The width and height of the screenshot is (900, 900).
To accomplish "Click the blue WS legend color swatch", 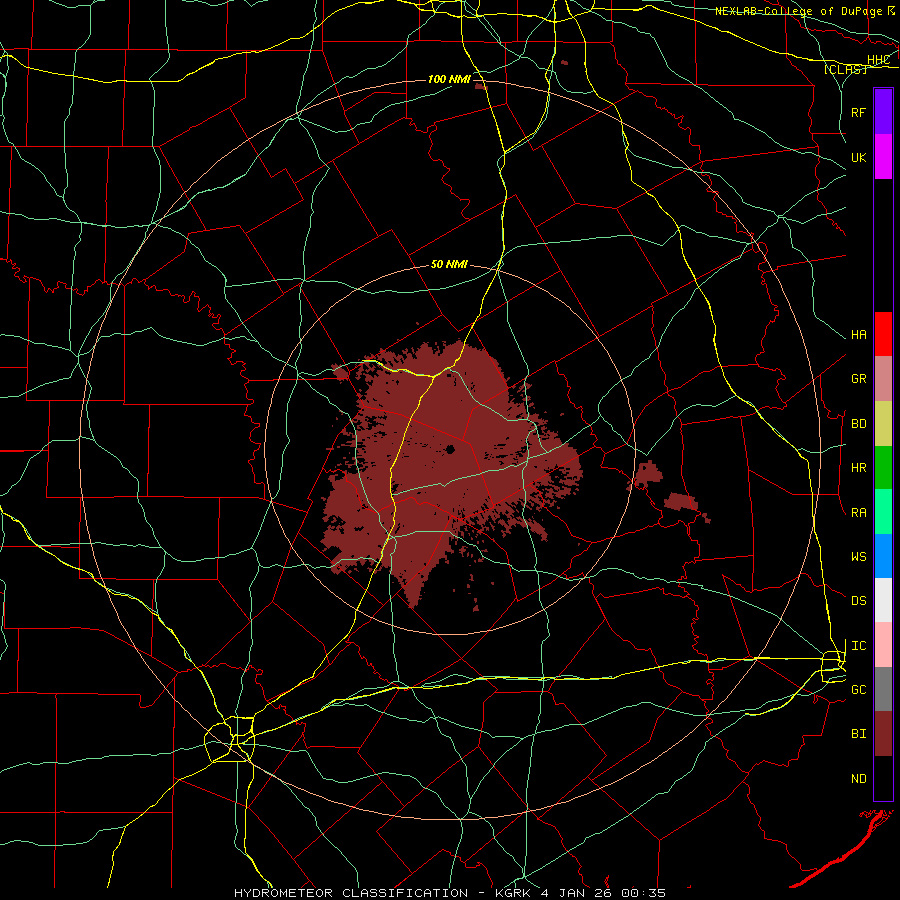I will tap(883, 556).
